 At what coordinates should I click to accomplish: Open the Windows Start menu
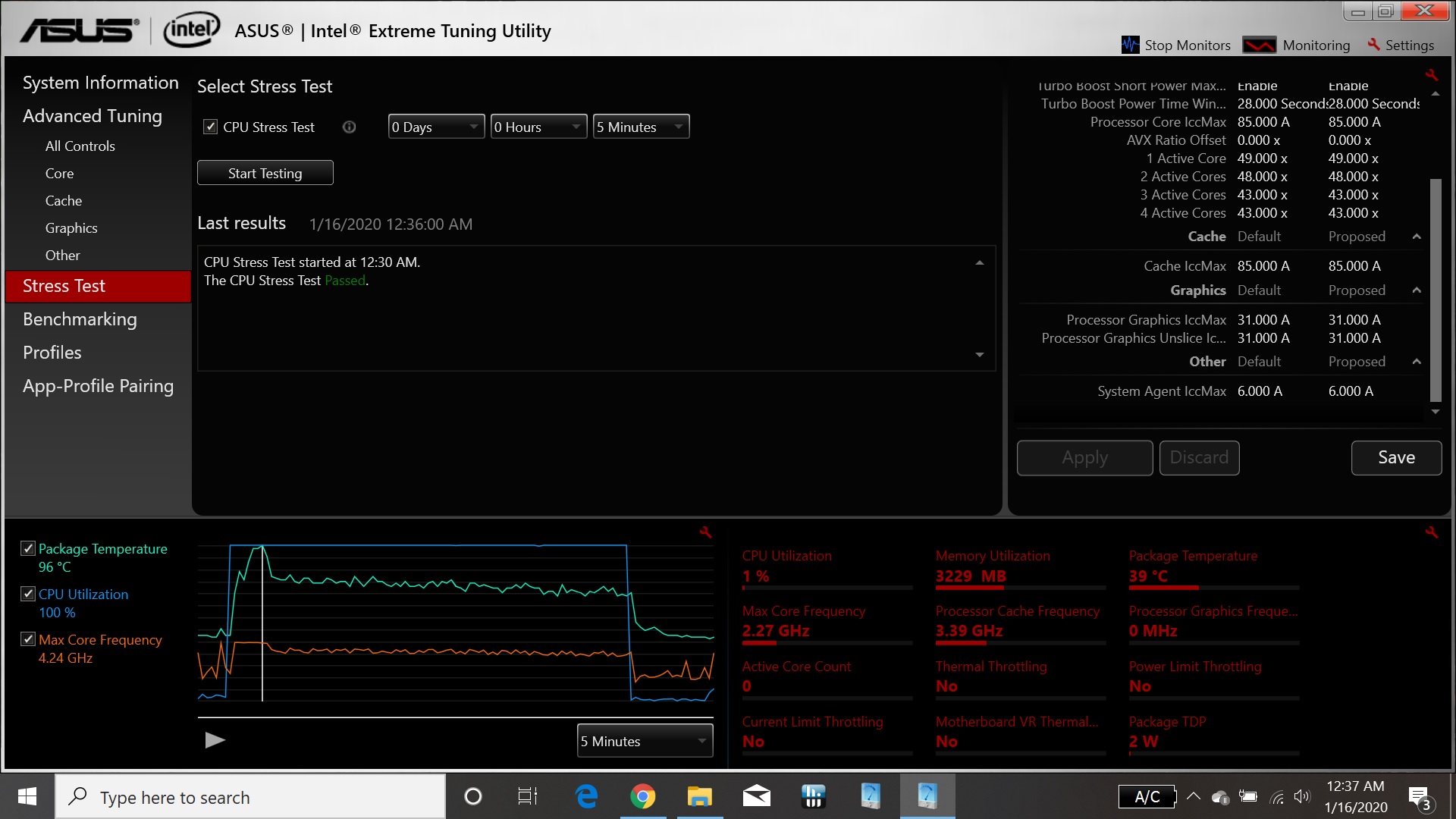tap(27, 796)
